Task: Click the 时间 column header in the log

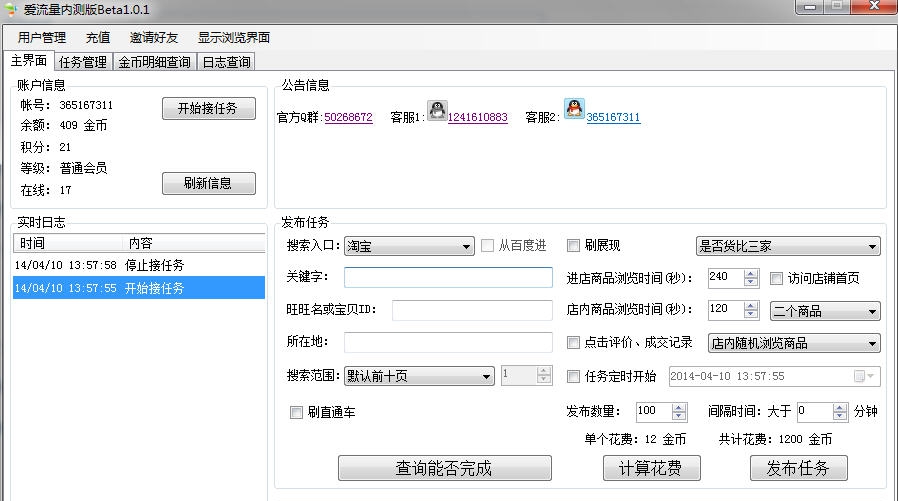Action: point(68,243)
